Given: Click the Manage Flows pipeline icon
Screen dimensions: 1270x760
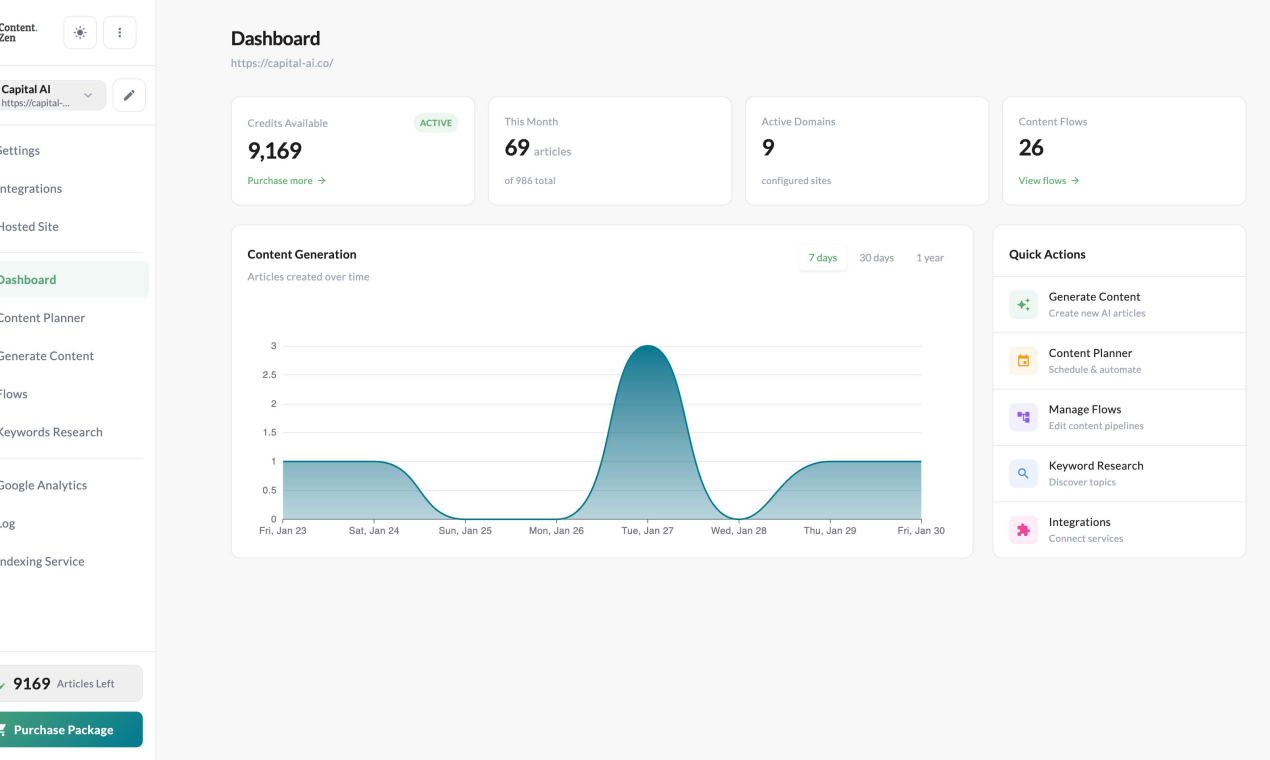Looking at the screenshot, I should point(1023,417).
